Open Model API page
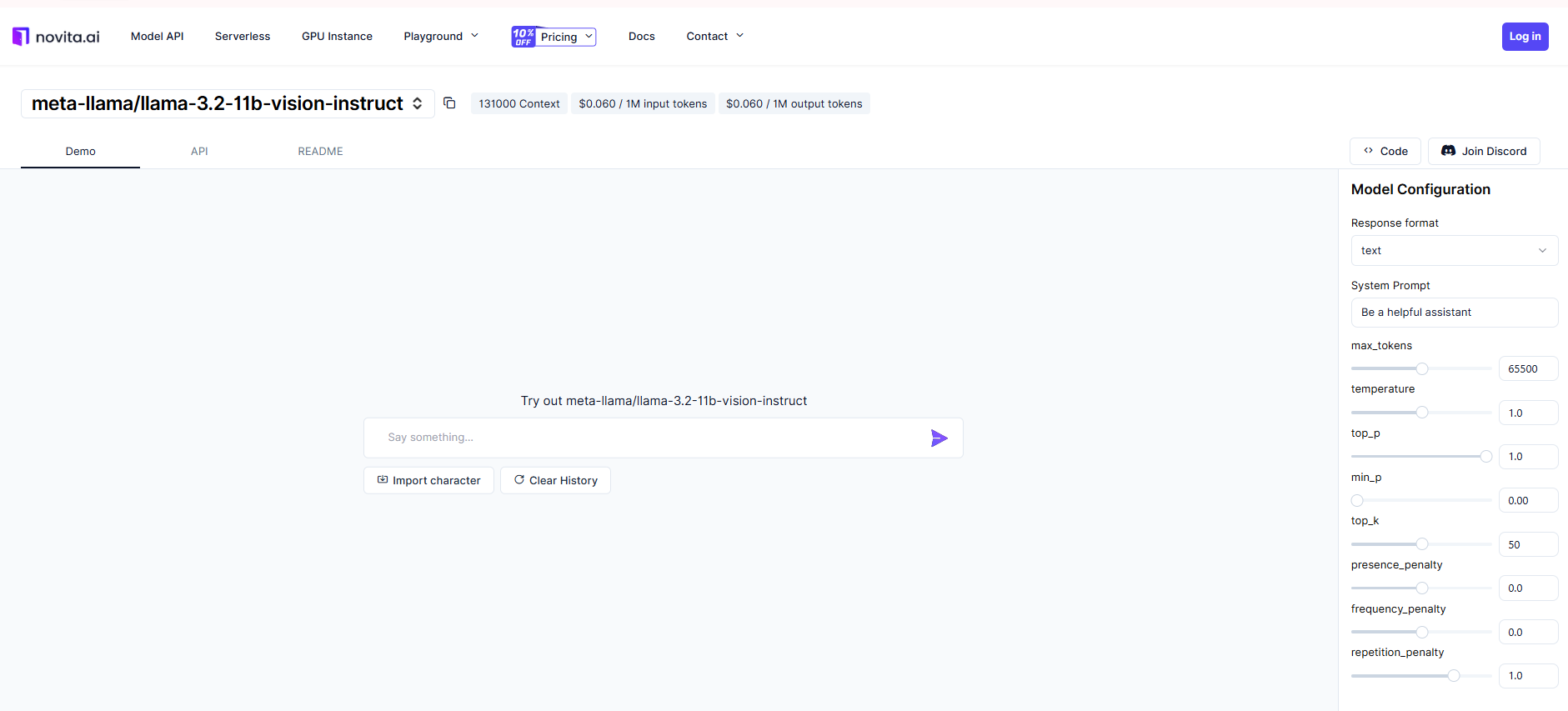Screen dimensions: 1568x711 [157, 37]
